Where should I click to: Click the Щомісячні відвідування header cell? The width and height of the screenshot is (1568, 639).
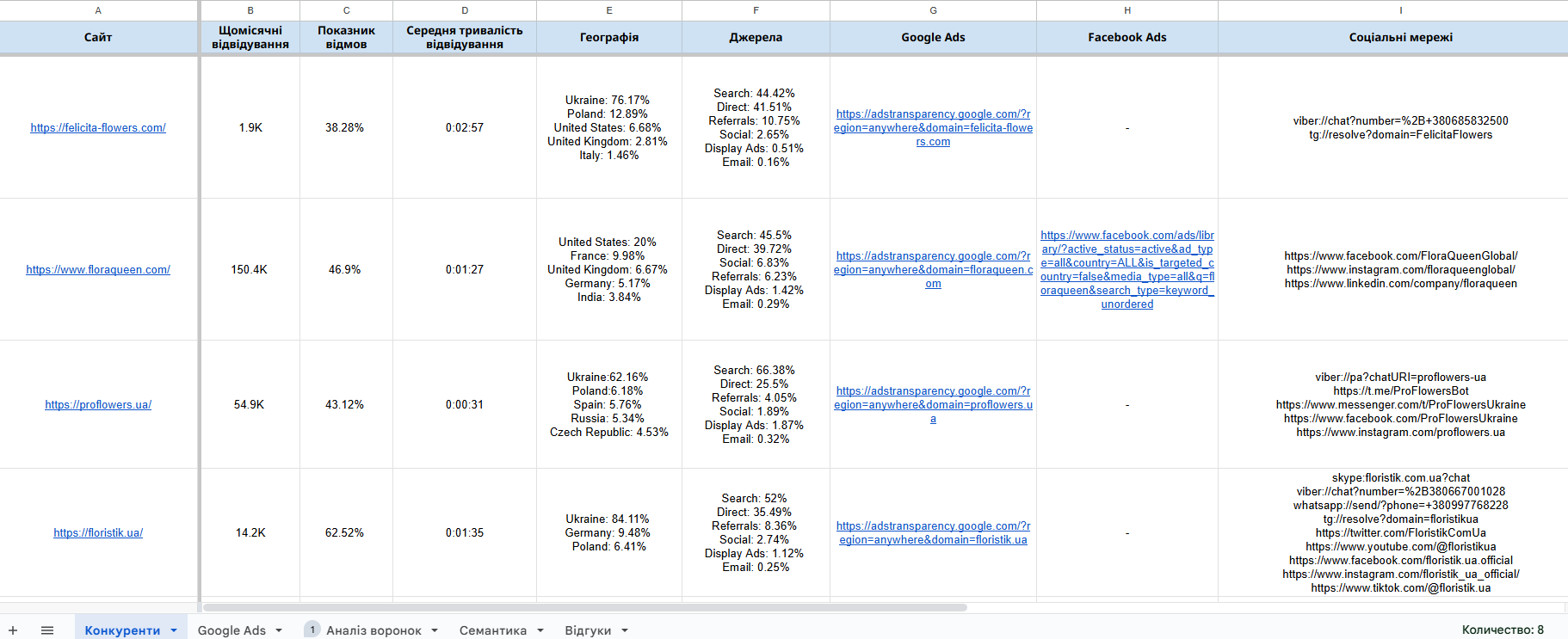(x=250, y=38)
